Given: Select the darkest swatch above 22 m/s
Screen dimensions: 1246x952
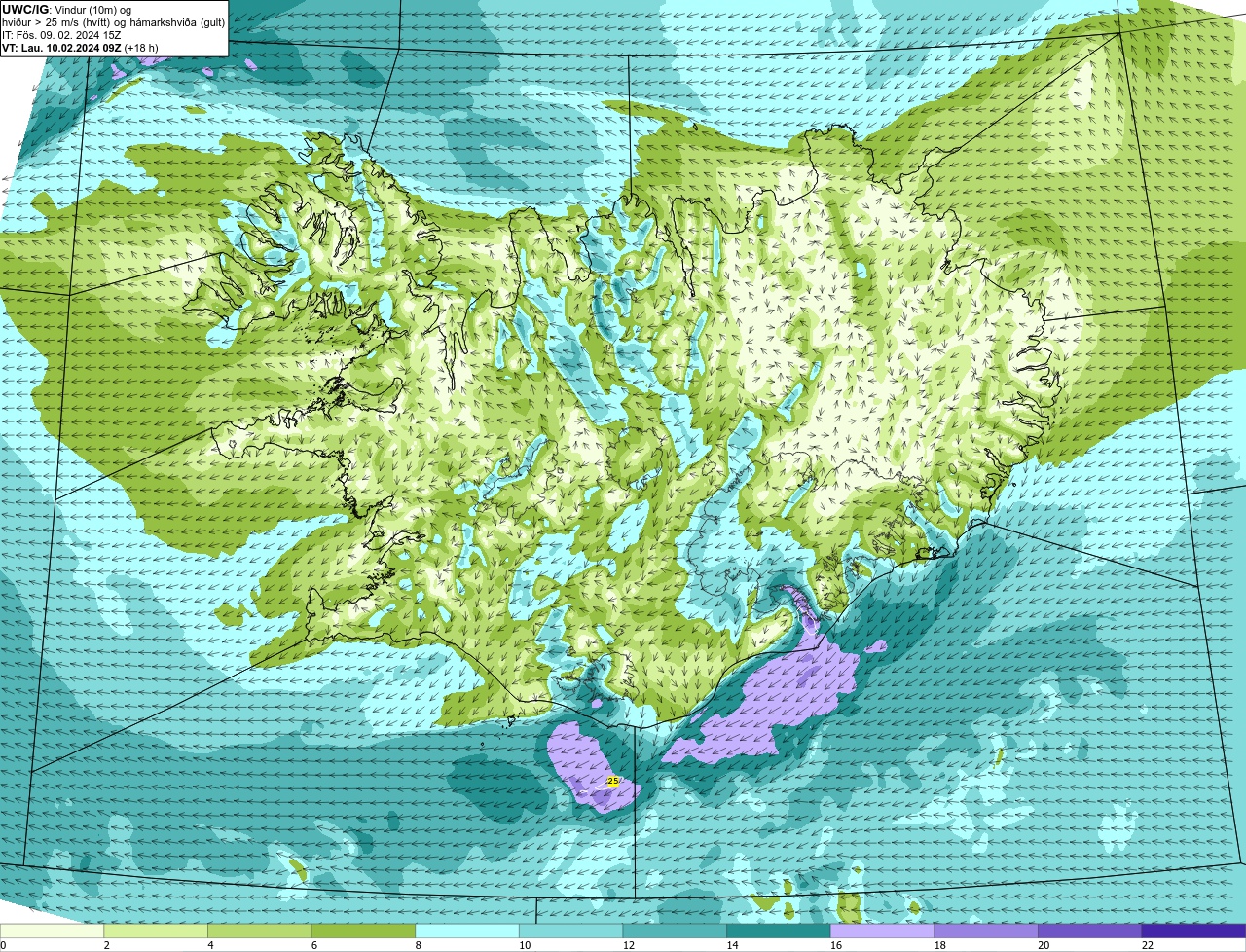Looking at the screenshot, I should point(1194,931).
